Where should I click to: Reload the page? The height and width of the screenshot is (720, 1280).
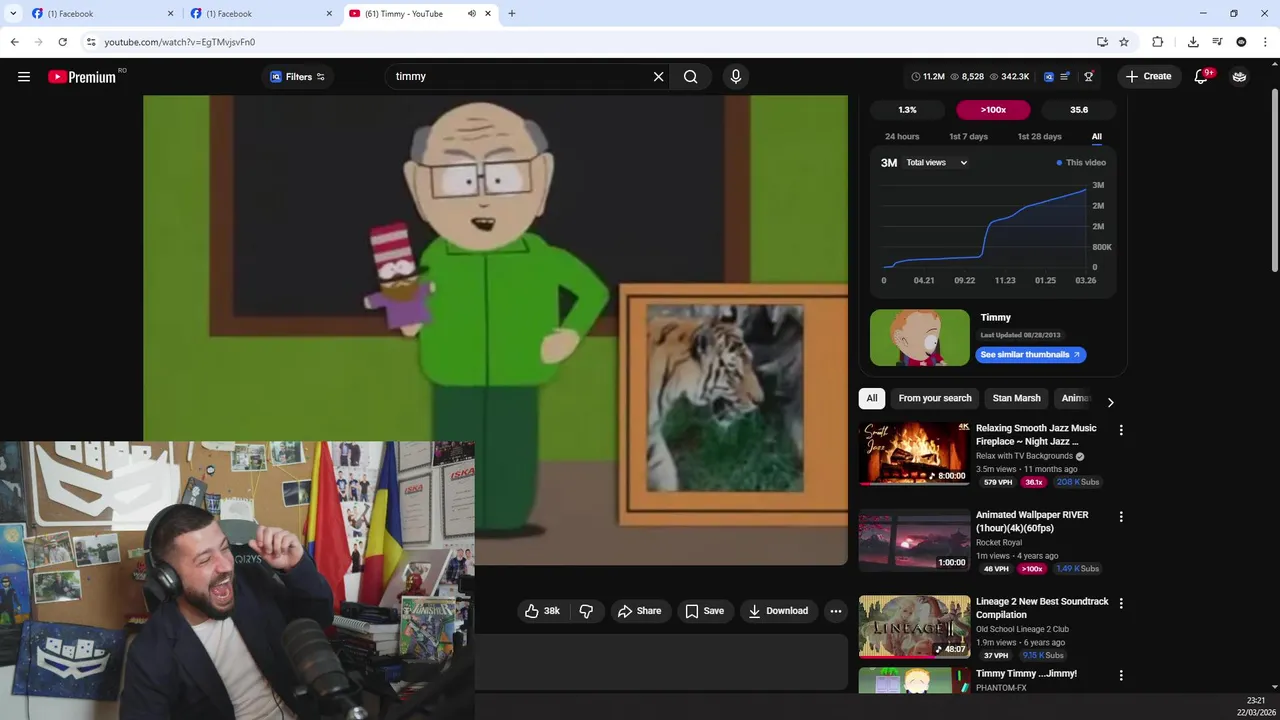(62, 42)
